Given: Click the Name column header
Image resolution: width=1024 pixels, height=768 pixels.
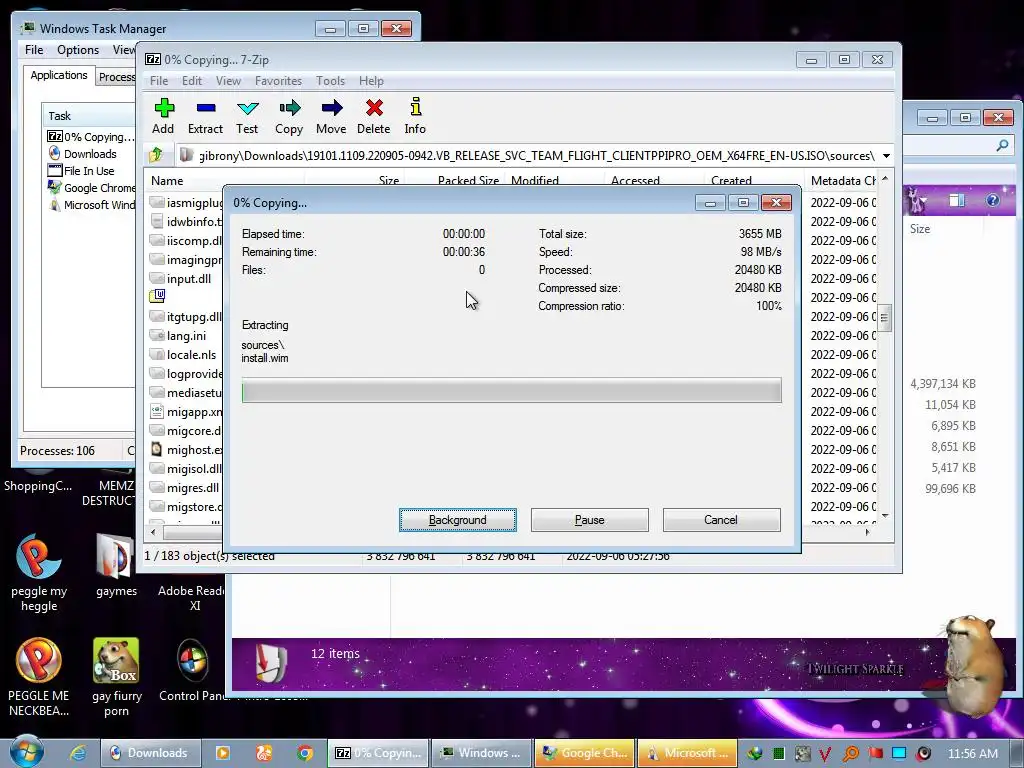Looking at the screenshot, I should (167, 181).
